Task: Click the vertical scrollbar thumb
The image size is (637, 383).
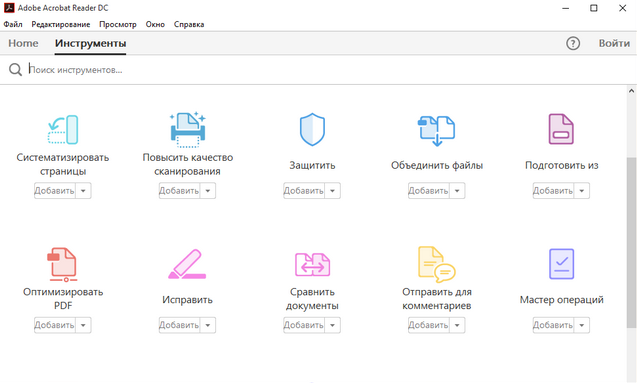Action: click(x=631, y=242)
